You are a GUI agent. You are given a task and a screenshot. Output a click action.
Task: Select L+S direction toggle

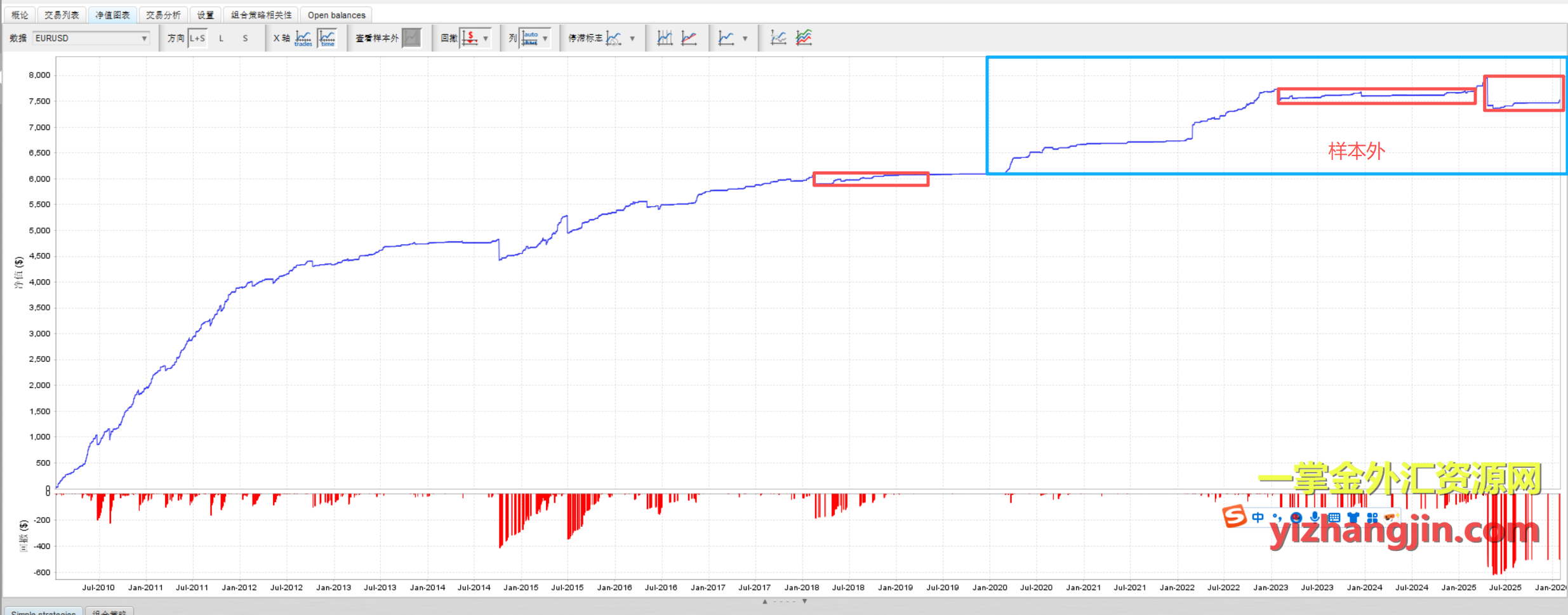coord(197,38)
